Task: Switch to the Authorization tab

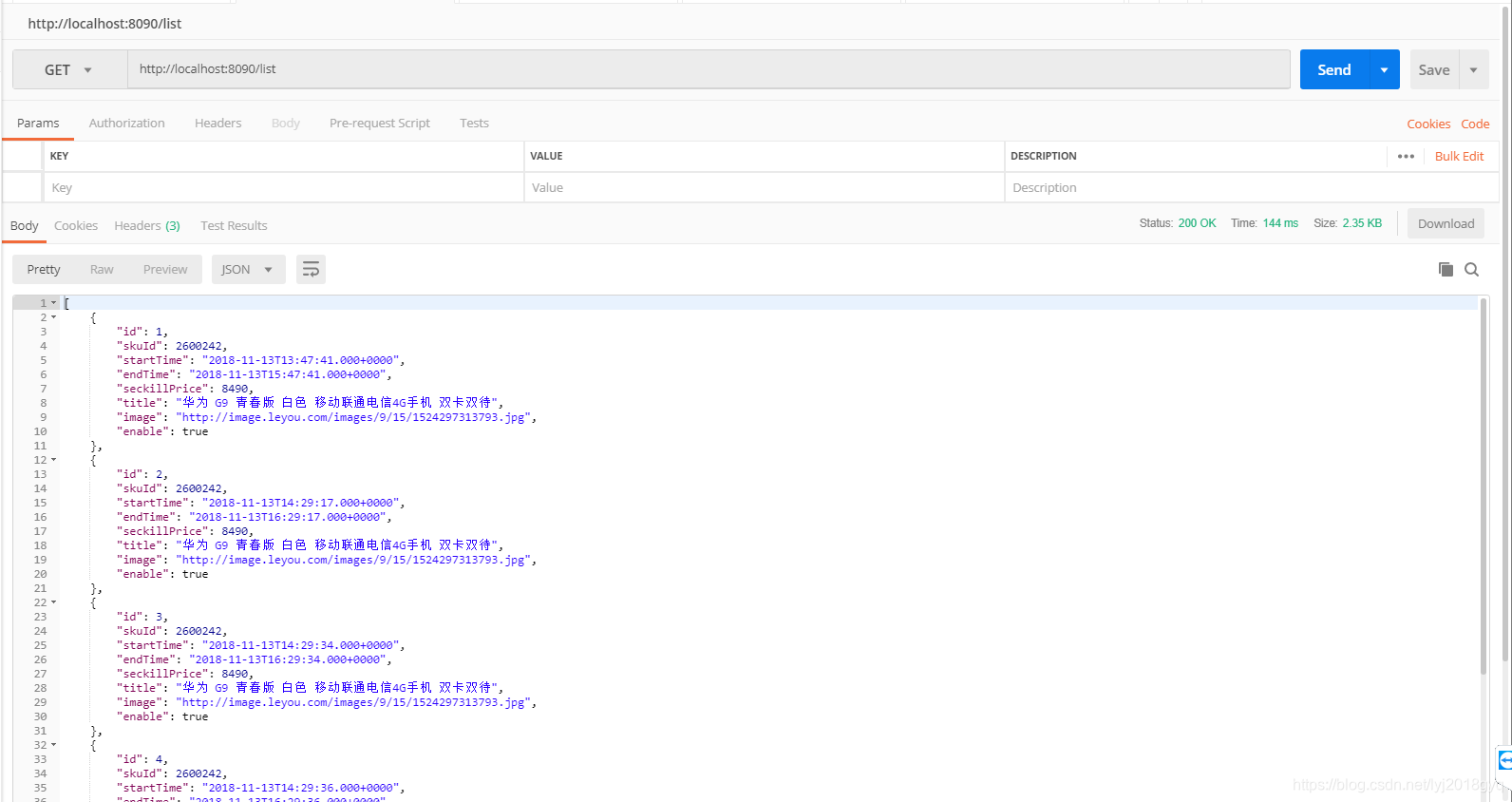Action: [x=126, y=124]
